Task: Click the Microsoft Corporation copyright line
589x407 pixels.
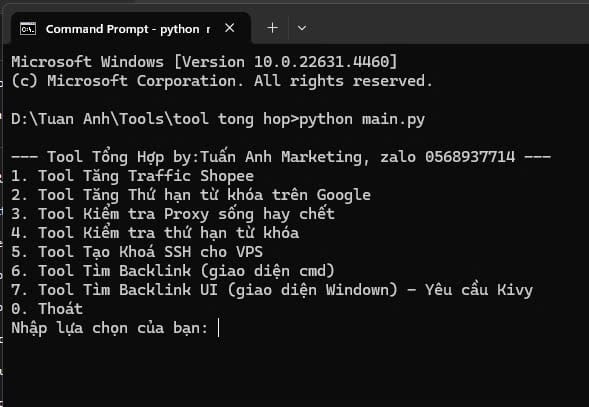Action: [222, 81]
